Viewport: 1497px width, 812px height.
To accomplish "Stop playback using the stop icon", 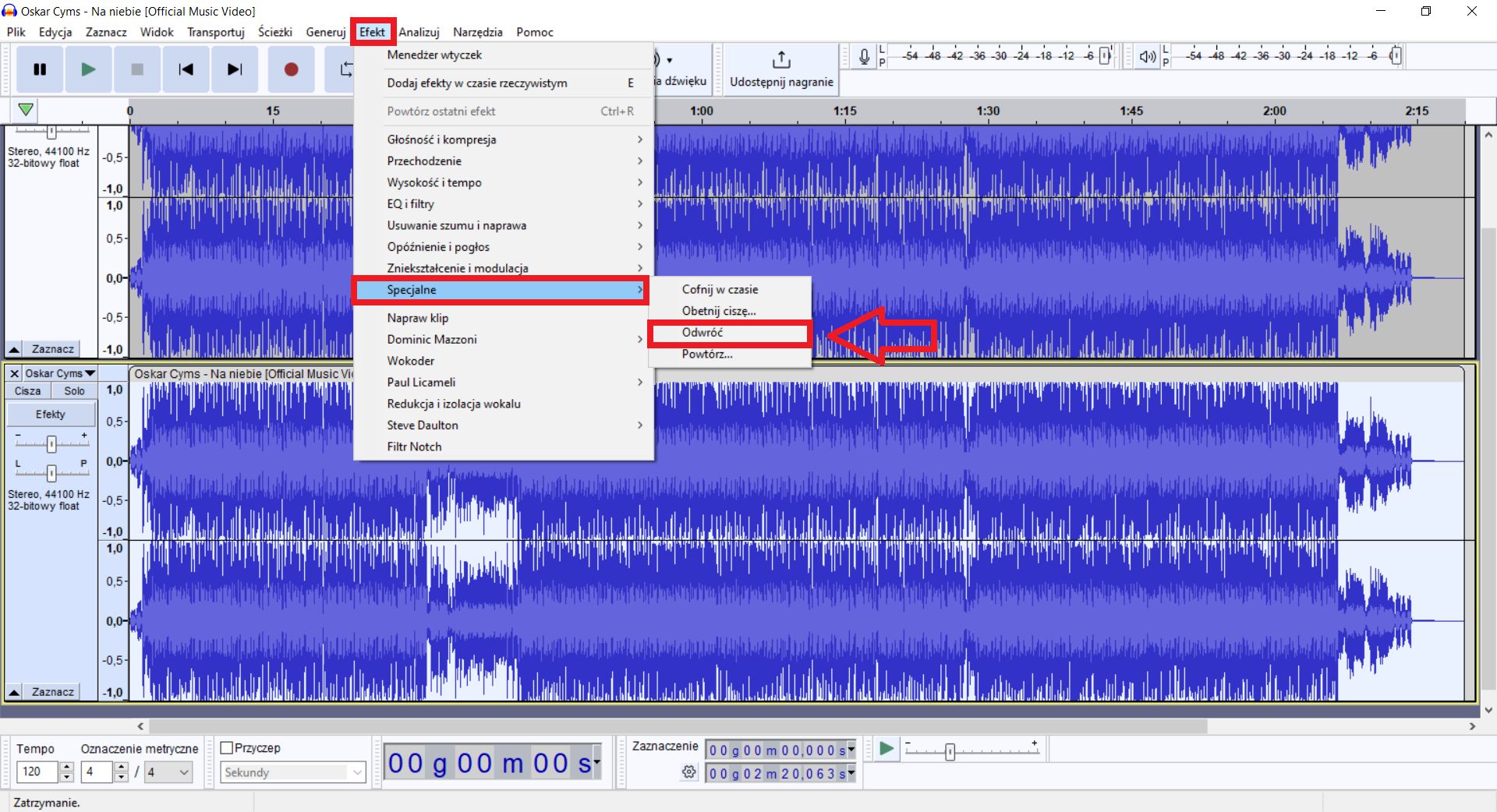I will (137, 69).
